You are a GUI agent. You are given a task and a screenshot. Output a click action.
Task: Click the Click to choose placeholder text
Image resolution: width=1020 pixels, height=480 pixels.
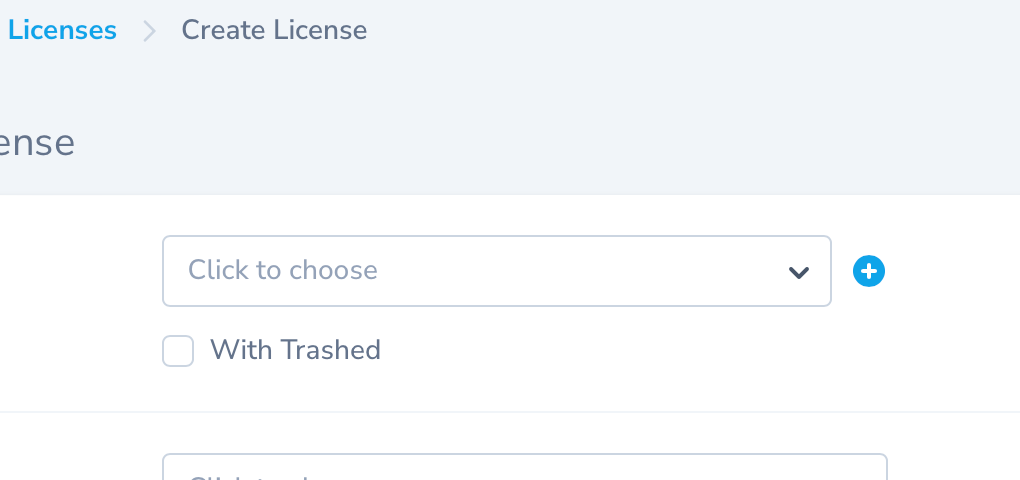tap(283, 270)
